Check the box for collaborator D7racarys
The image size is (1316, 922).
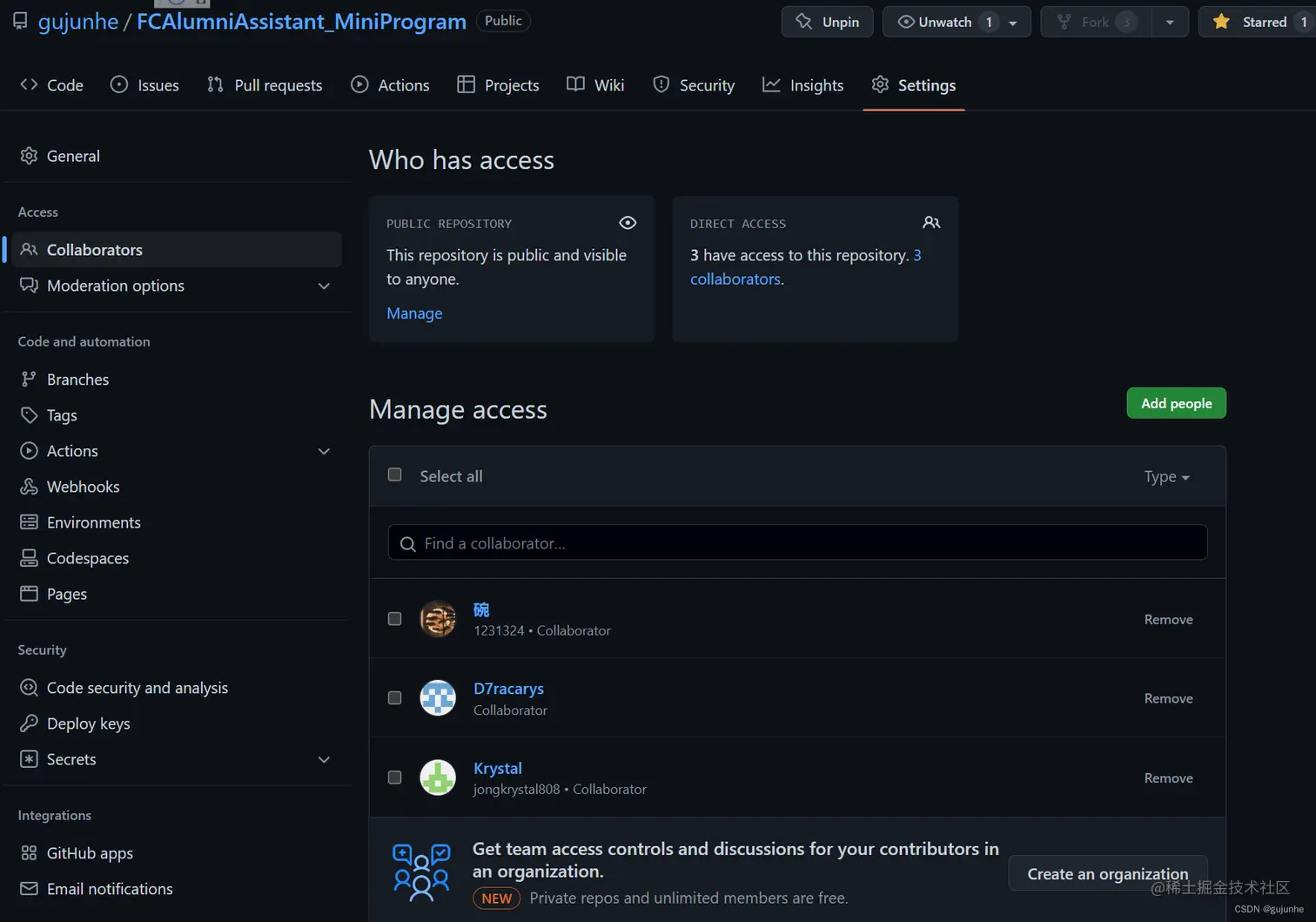(394, 698)
